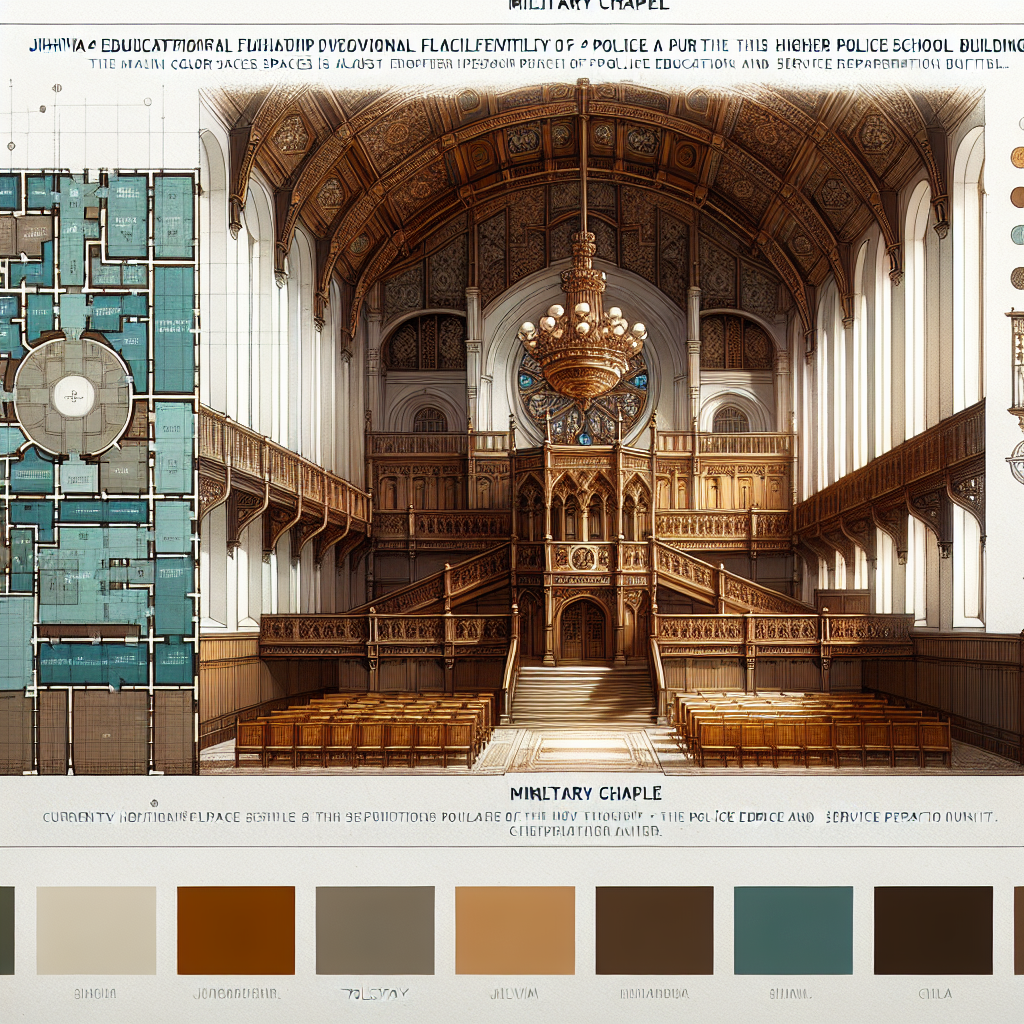Click the Military Chaple caption below the image
1024x1024 pixels.
click(585, 793)
